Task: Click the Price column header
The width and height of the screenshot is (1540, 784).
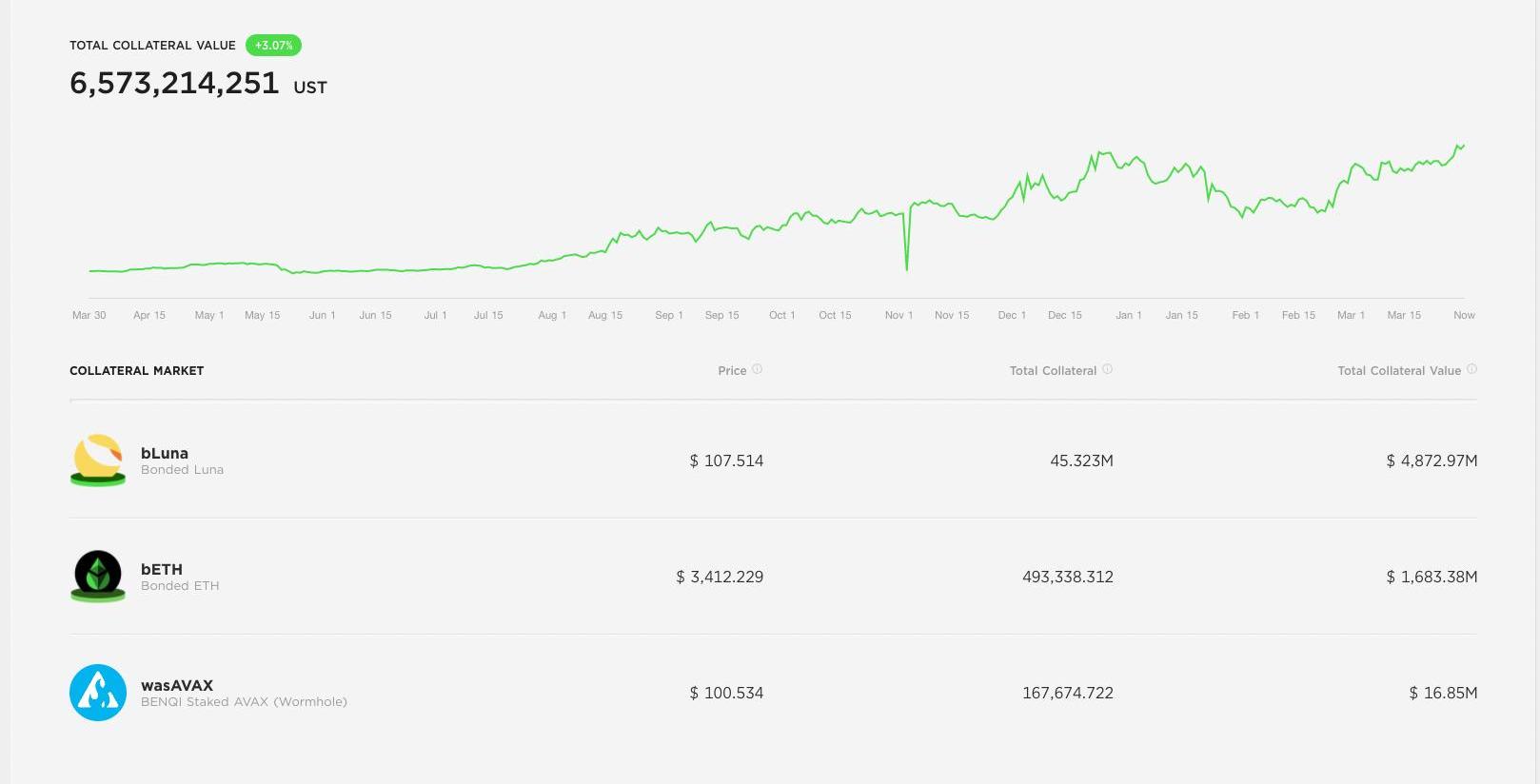Action: point(732,371)
